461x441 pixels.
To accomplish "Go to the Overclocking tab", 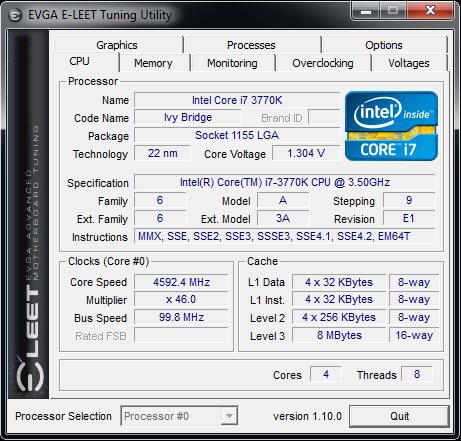I will pos(323,63).
